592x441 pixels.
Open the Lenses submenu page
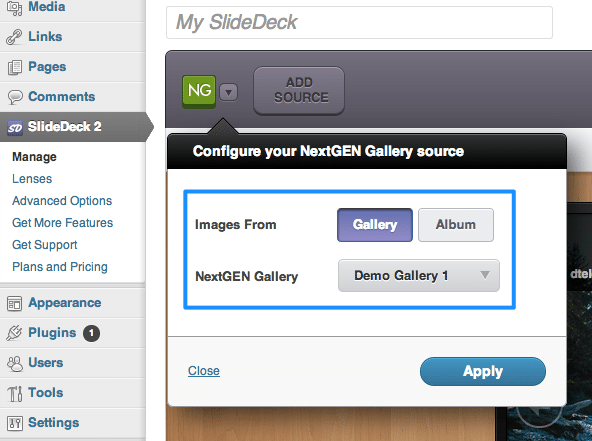click(x=32, y=179)
